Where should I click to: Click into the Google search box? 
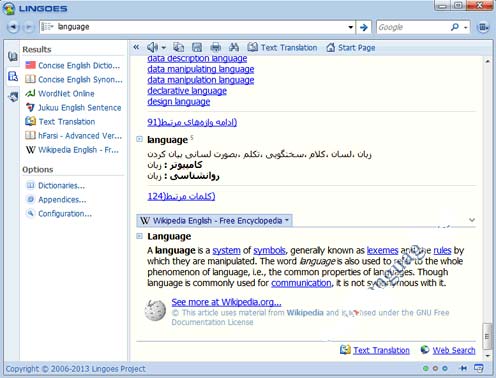412,27
